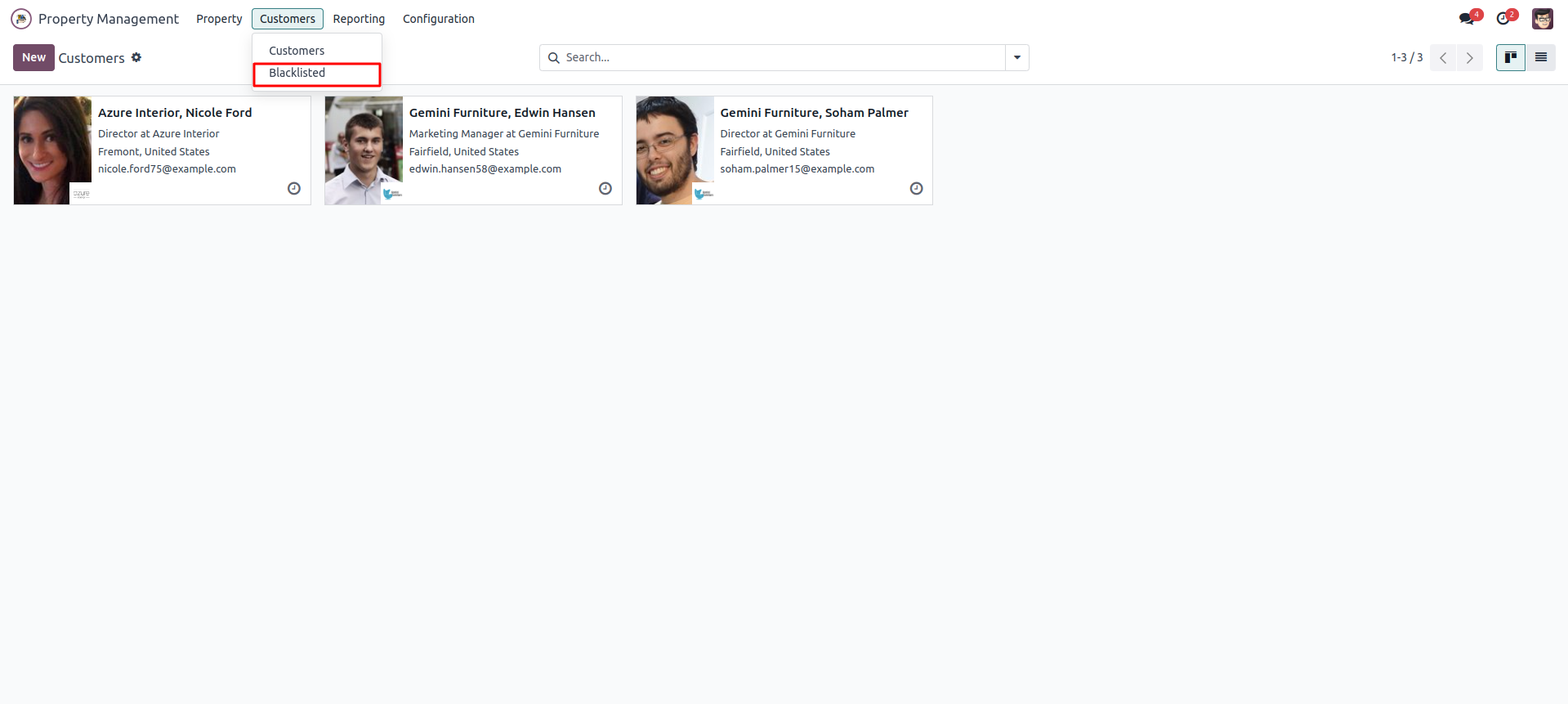Click the activity clock on Edwin Hansen card
Screen dimensions: 1568x704
tap(605, 189)
